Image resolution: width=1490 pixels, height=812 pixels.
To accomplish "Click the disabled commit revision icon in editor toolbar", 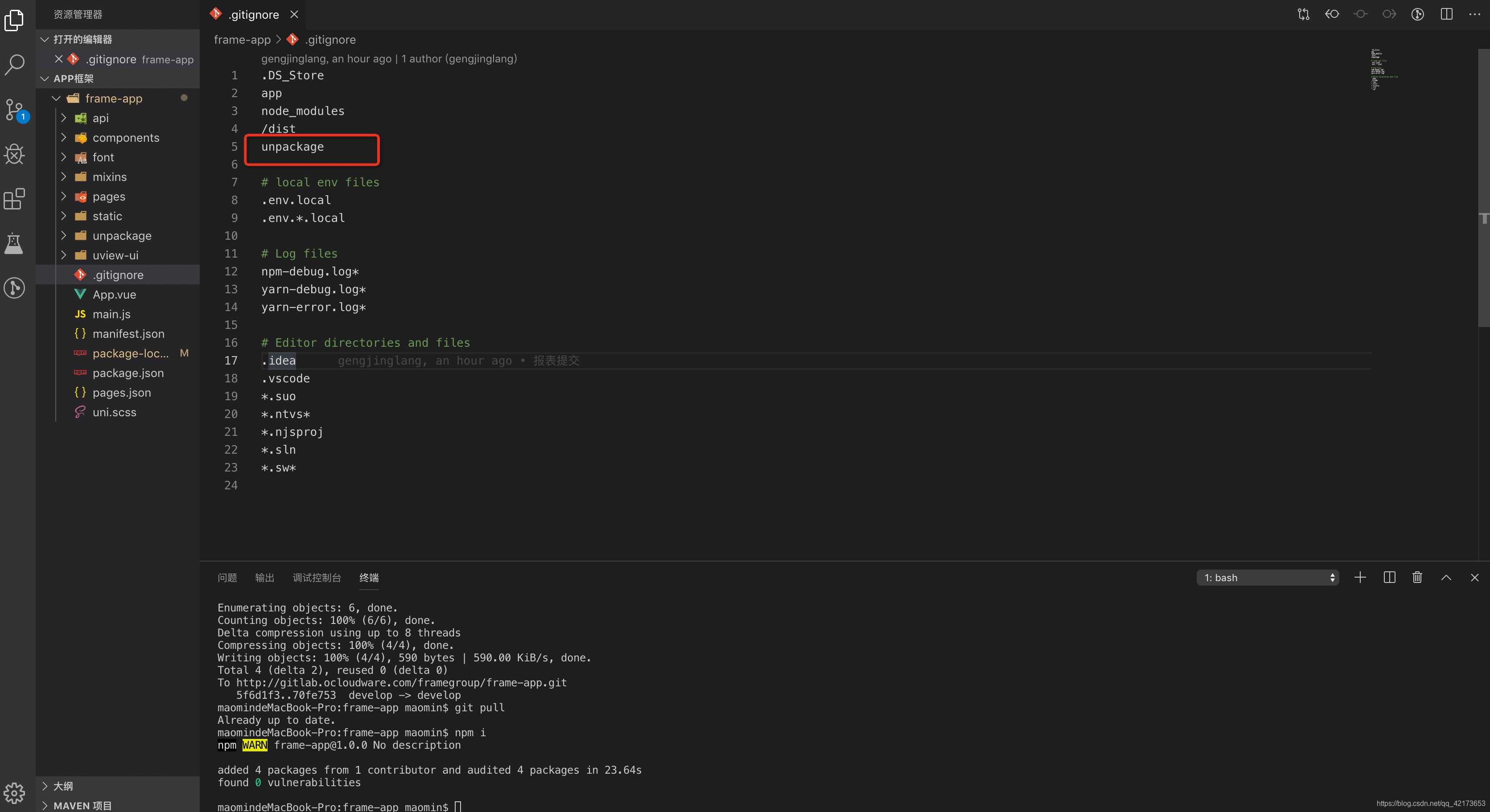I will click(x=1360, y=14).
